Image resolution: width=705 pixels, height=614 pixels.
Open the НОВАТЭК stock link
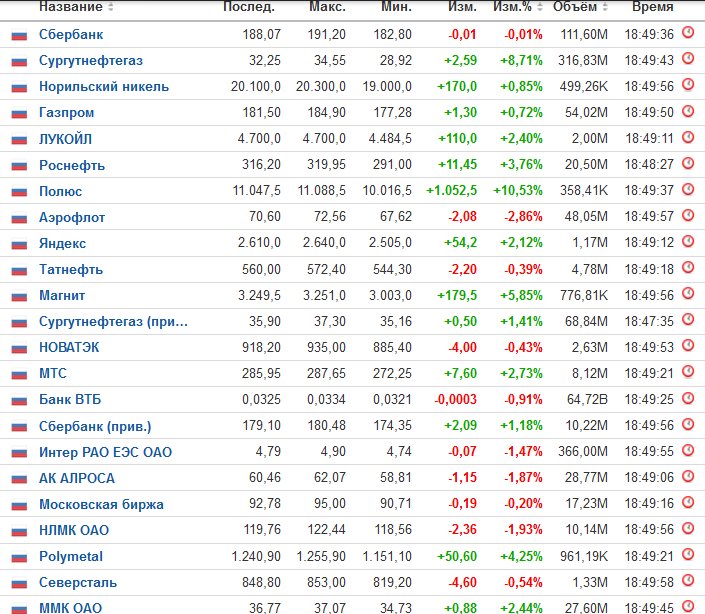coord(69,347)
